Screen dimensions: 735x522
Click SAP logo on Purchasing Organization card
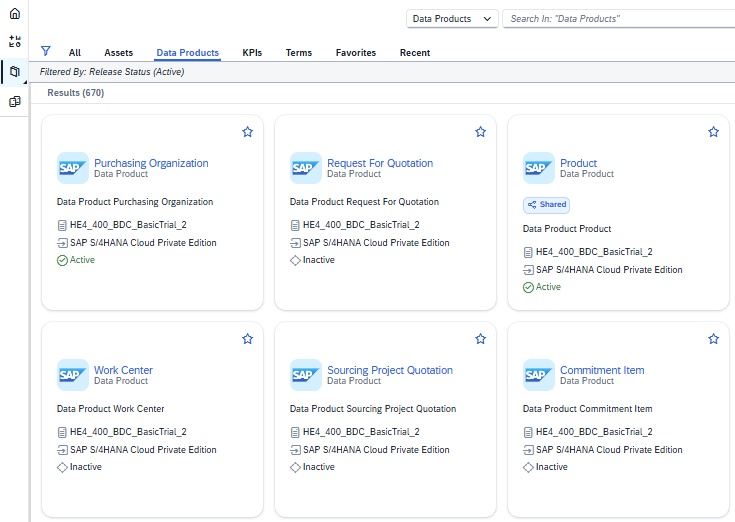click(73, 168)
